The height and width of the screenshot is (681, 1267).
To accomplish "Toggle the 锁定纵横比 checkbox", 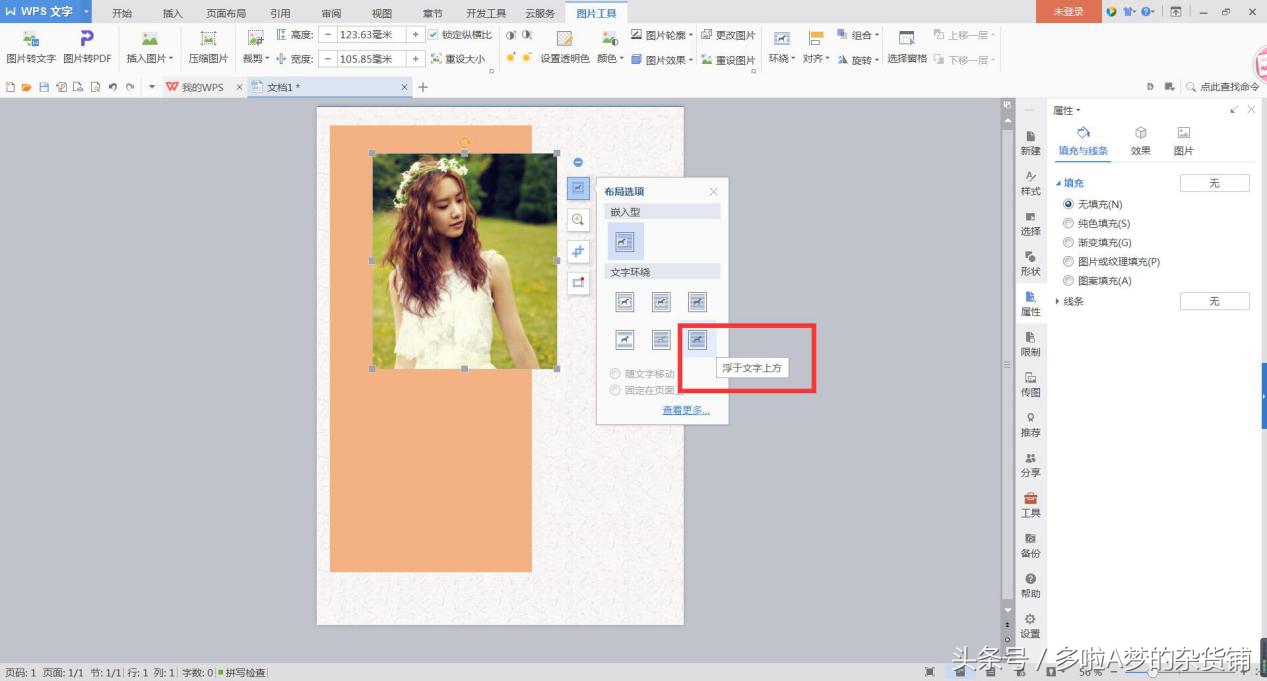I will pos(433,35).
